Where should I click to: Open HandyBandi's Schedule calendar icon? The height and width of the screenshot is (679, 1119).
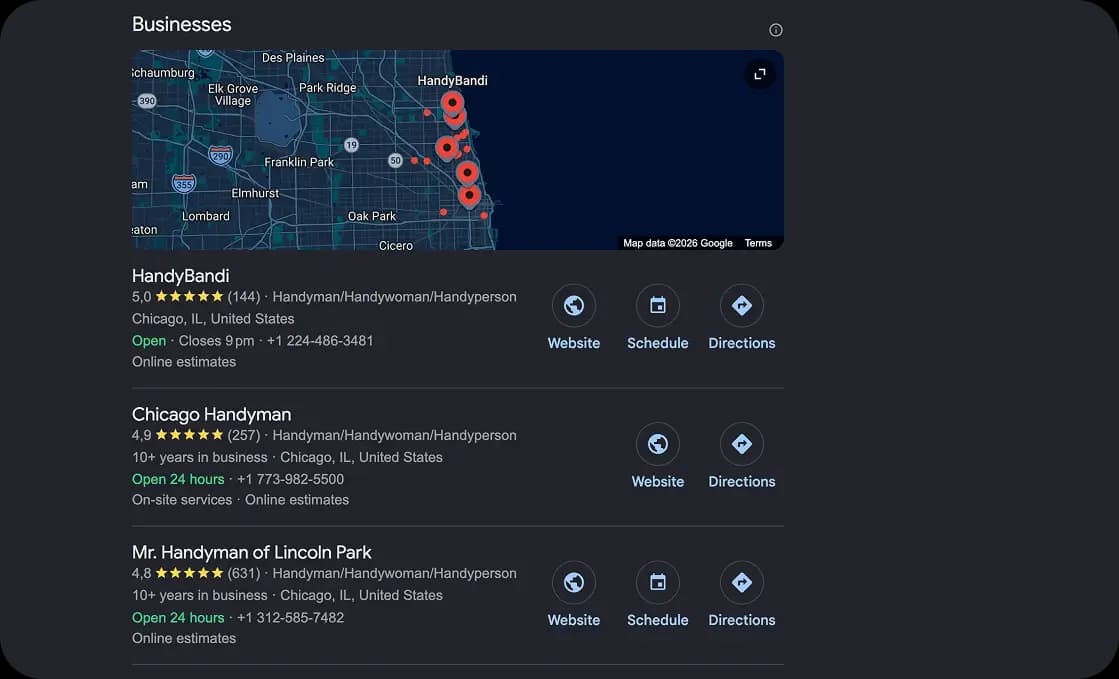tap(658, 306)
